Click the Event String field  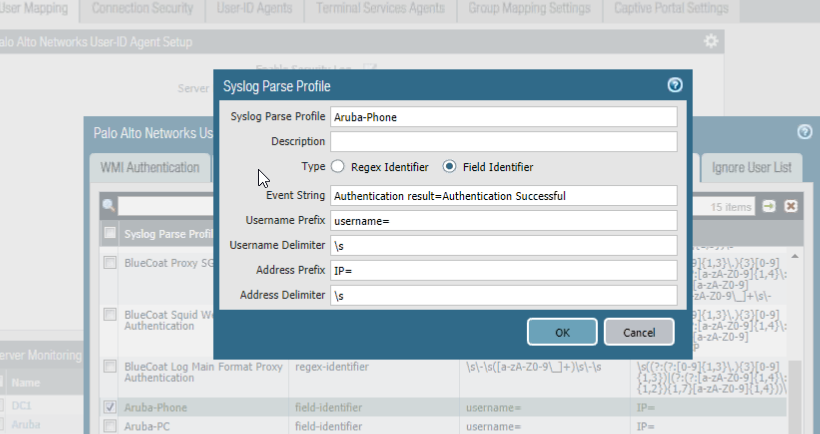504,196
